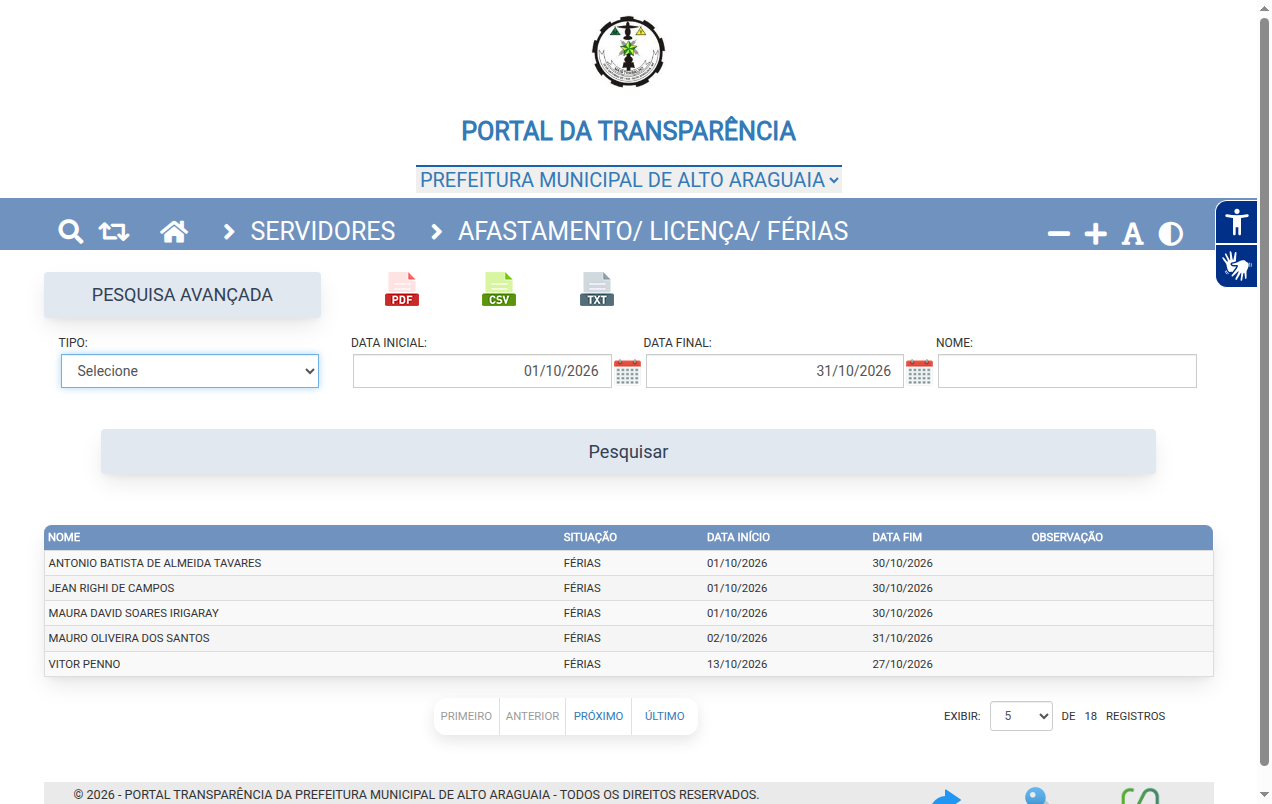Viewport: 1272px width, 804px height.
Task: Export results as PDF
Action: pyautogui.click(x=402, y=289)
